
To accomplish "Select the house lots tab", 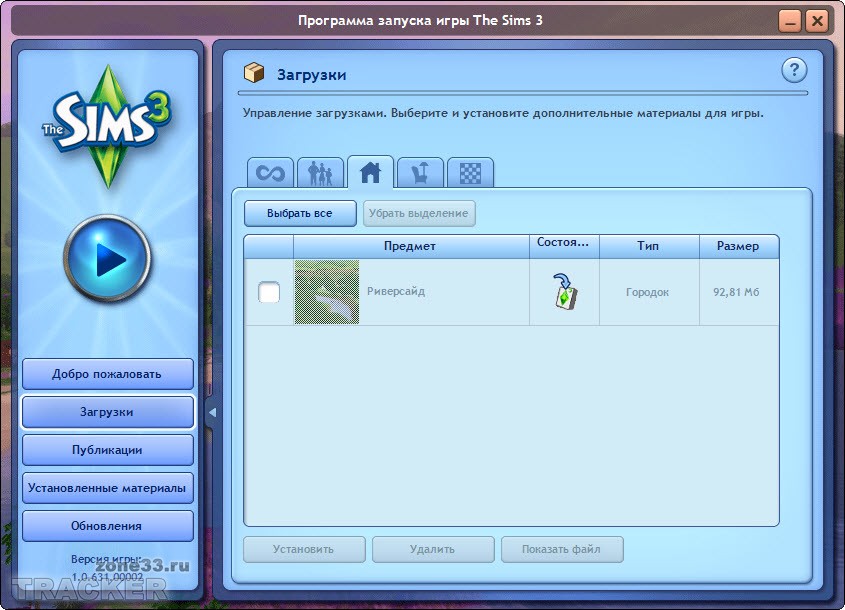I will tap(370, 172).
